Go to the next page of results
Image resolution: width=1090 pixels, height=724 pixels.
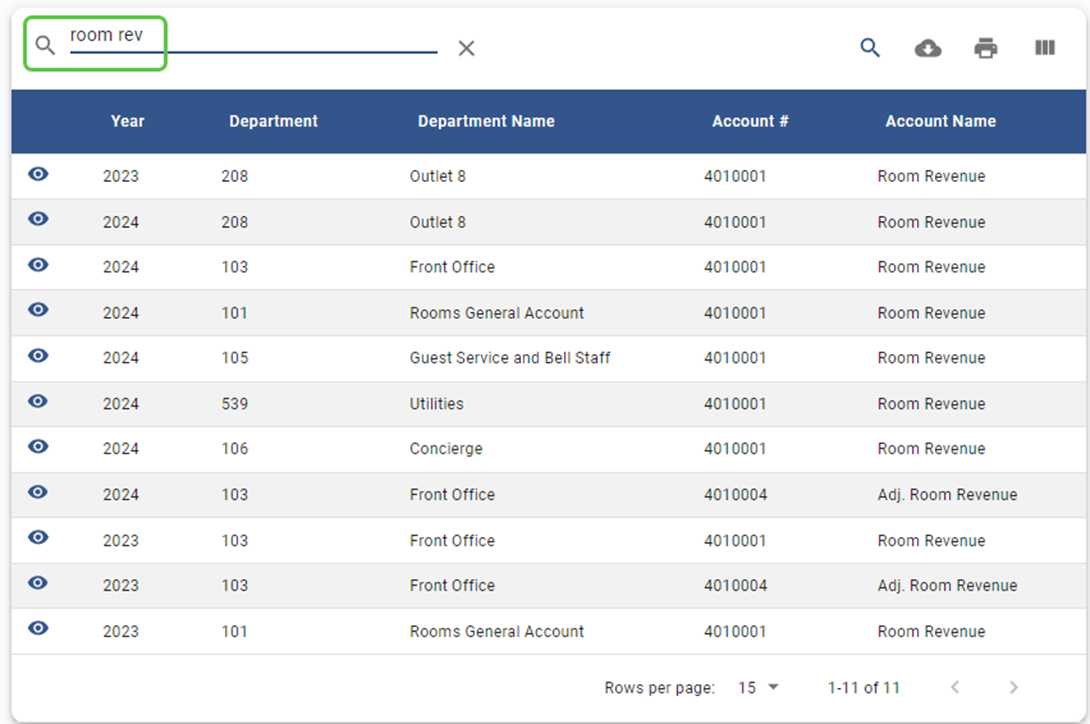1013,688
